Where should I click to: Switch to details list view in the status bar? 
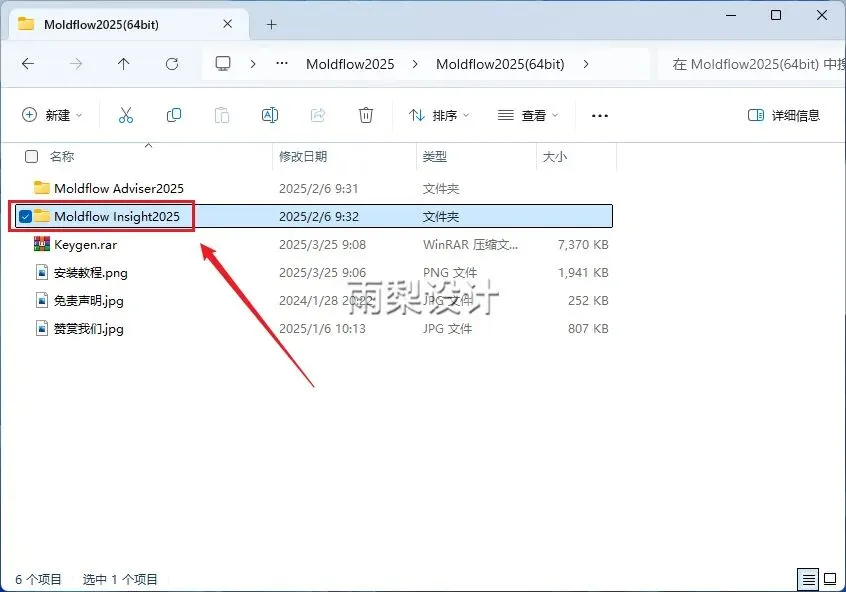pyautogui.click(x=808, y=580)
